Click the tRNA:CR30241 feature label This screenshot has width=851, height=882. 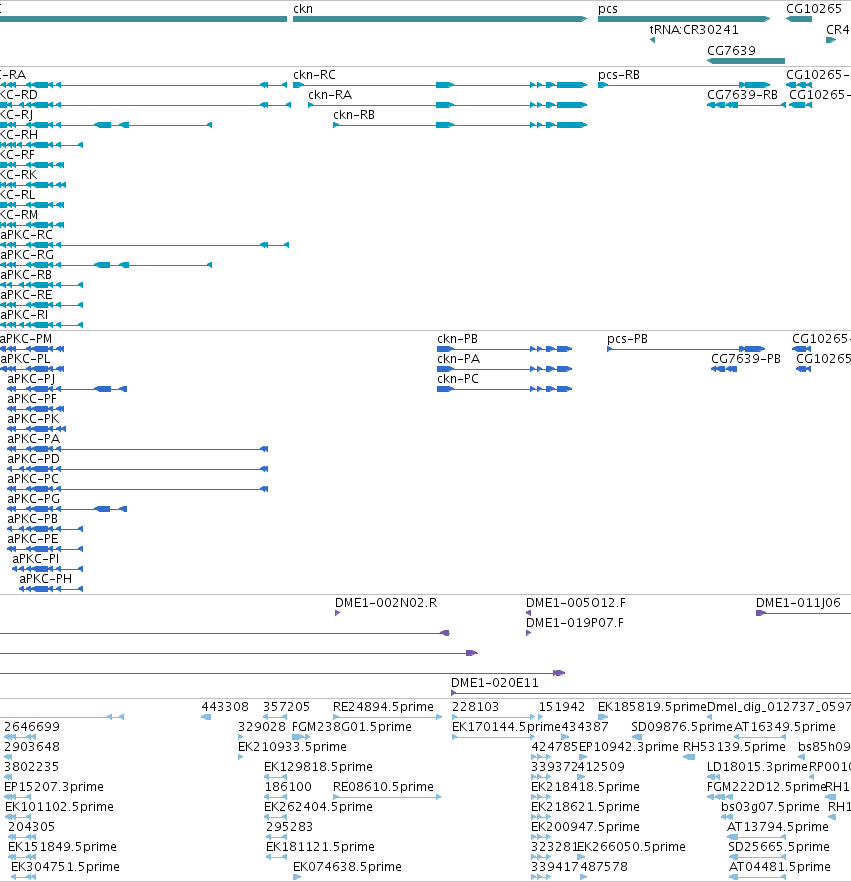[x=694, y=30]
